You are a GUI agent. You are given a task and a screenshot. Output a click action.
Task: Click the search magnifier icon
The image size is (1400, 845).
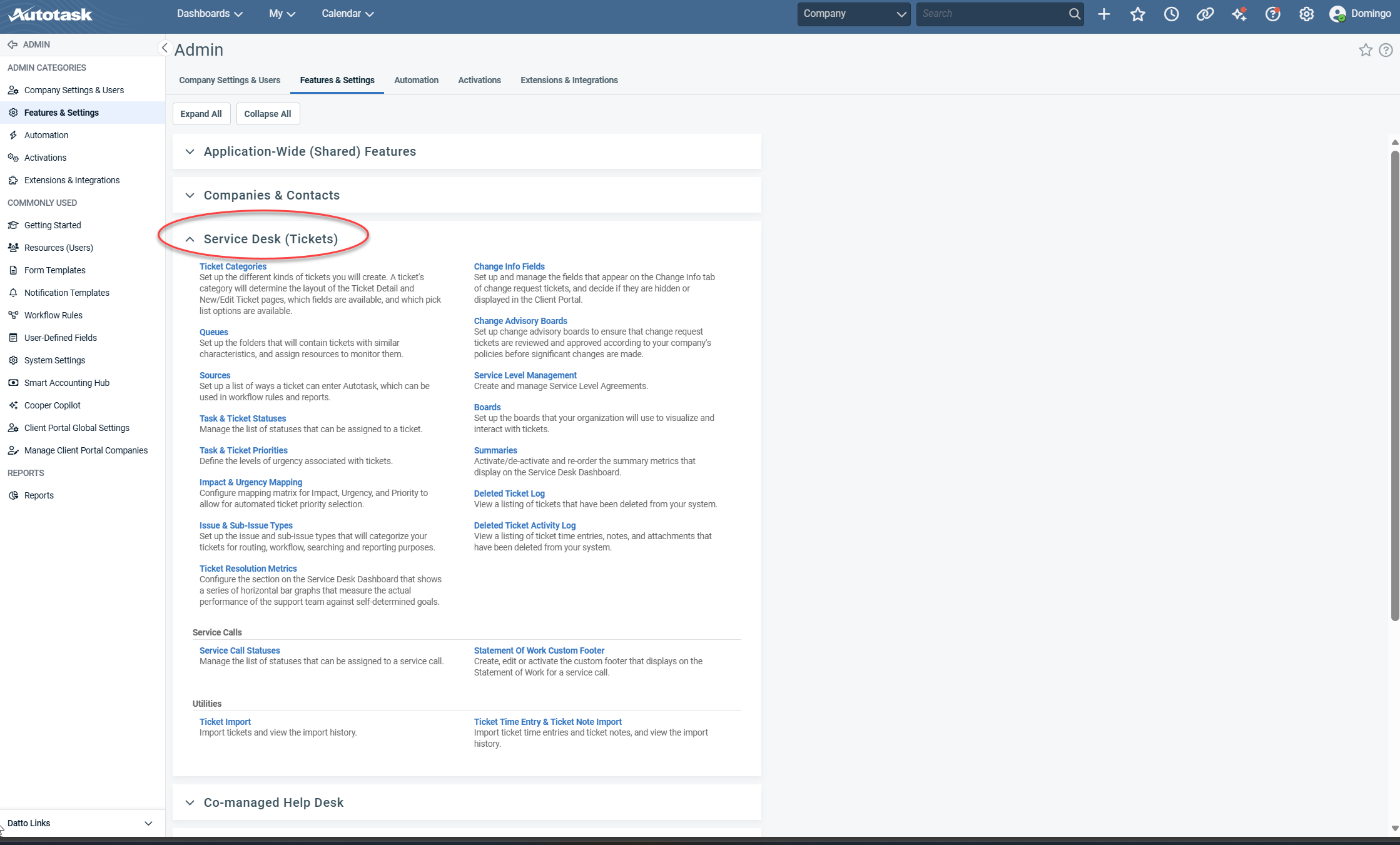click(1073, 13)
